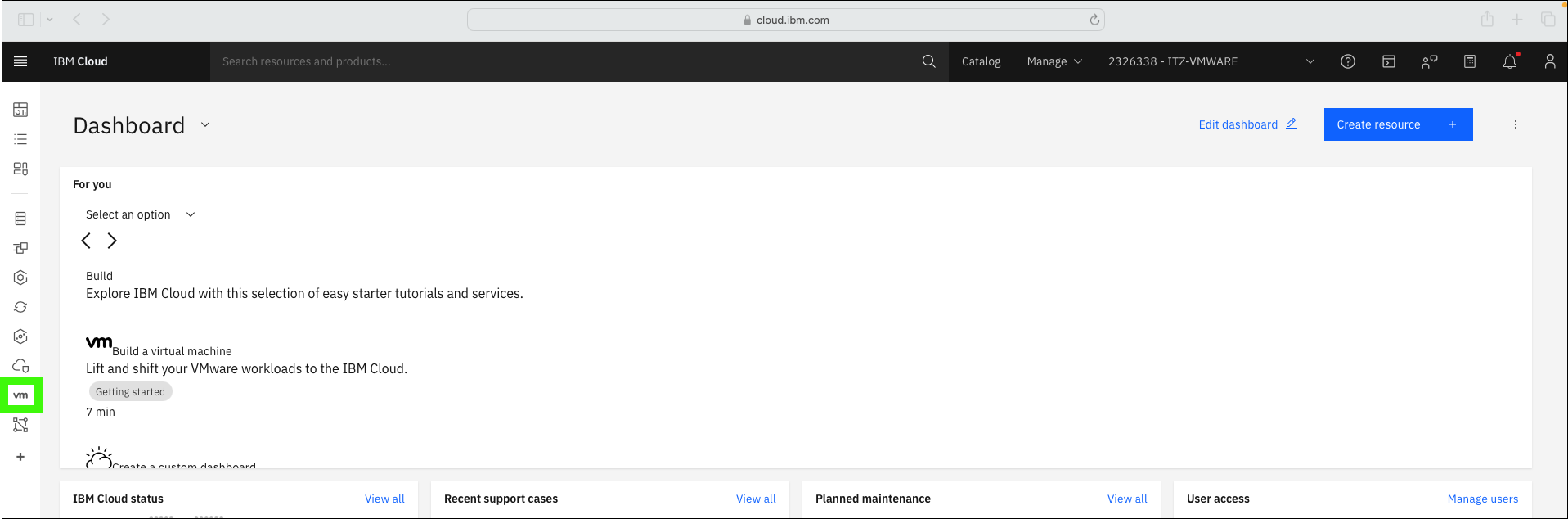Click the 'Explore IBM Cloud with this selection' text

click(304, 293)
